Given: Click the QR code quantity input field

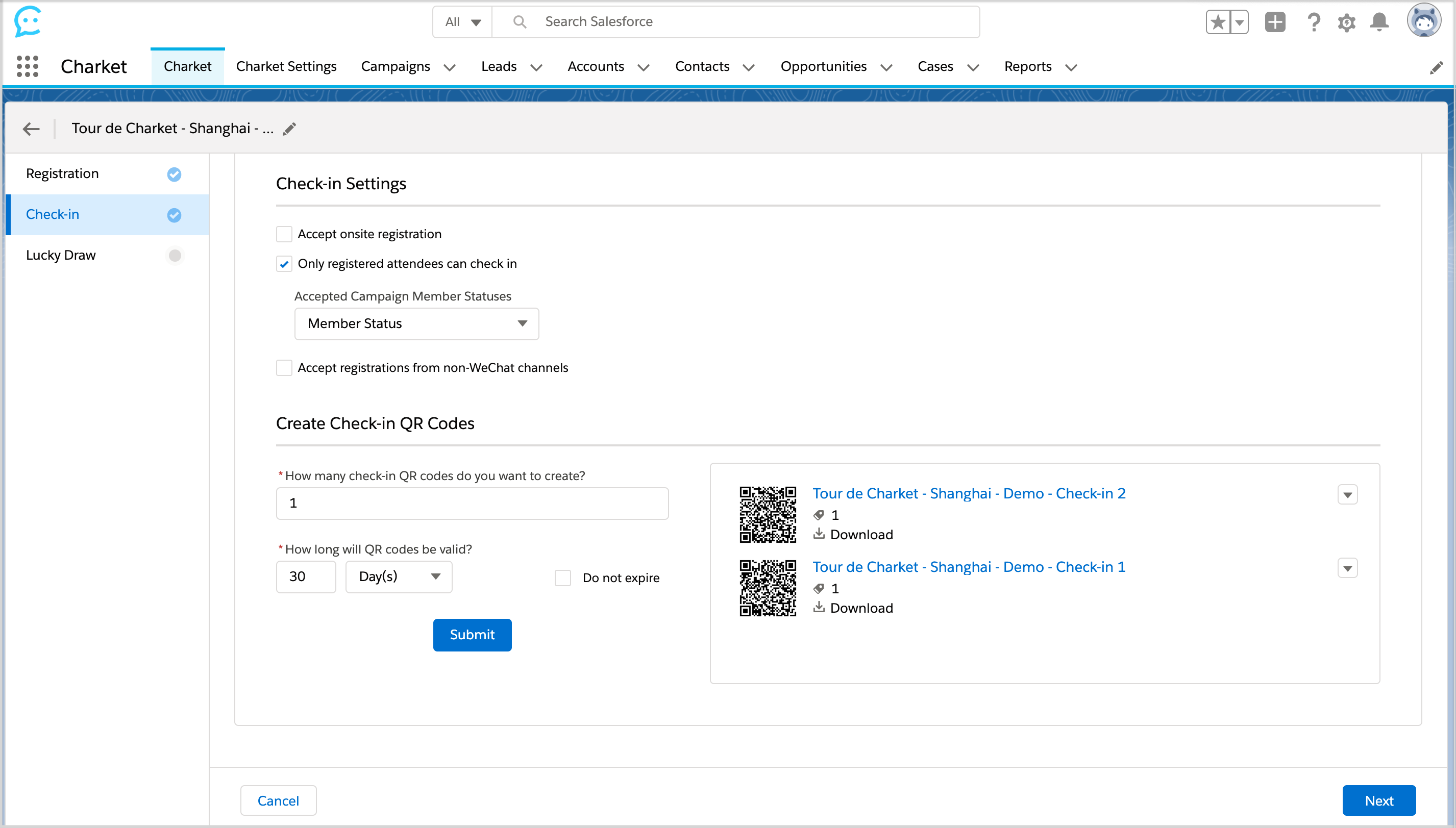Looking at the screenshot, I should (472, 504).
